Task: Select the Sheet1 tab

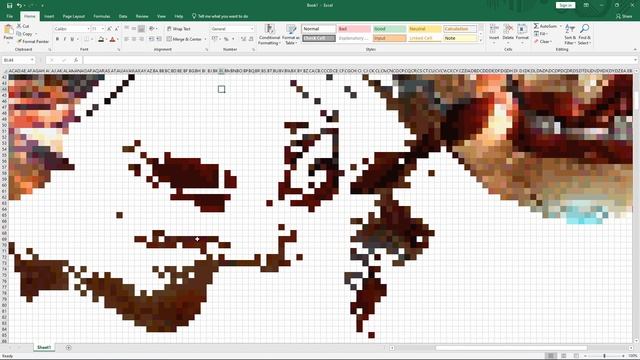Action: (x=44, y=347)
